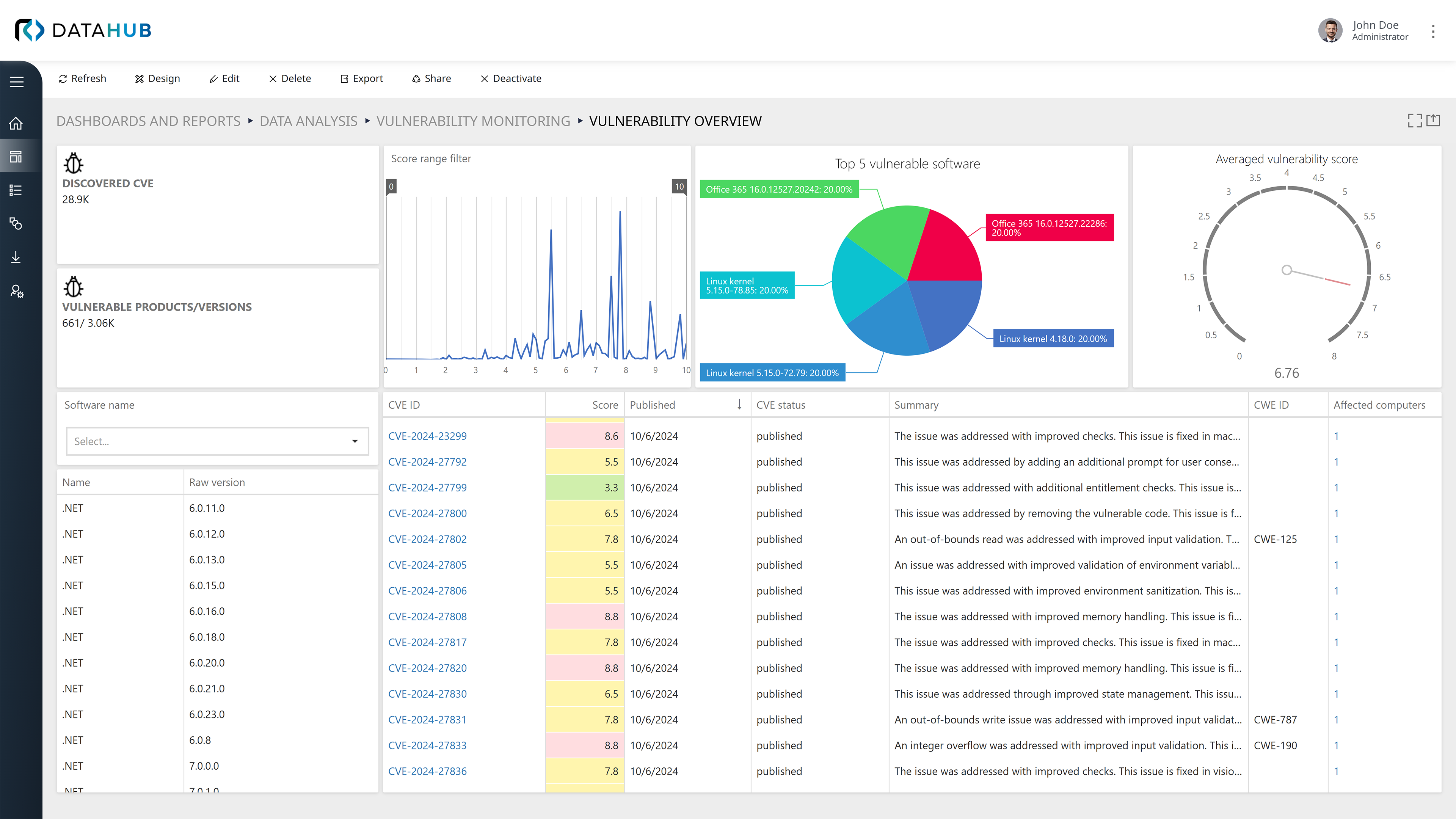1456x819 pixels.
Task: Open the list view sidebar icon
Action: [x=16, y=190]
